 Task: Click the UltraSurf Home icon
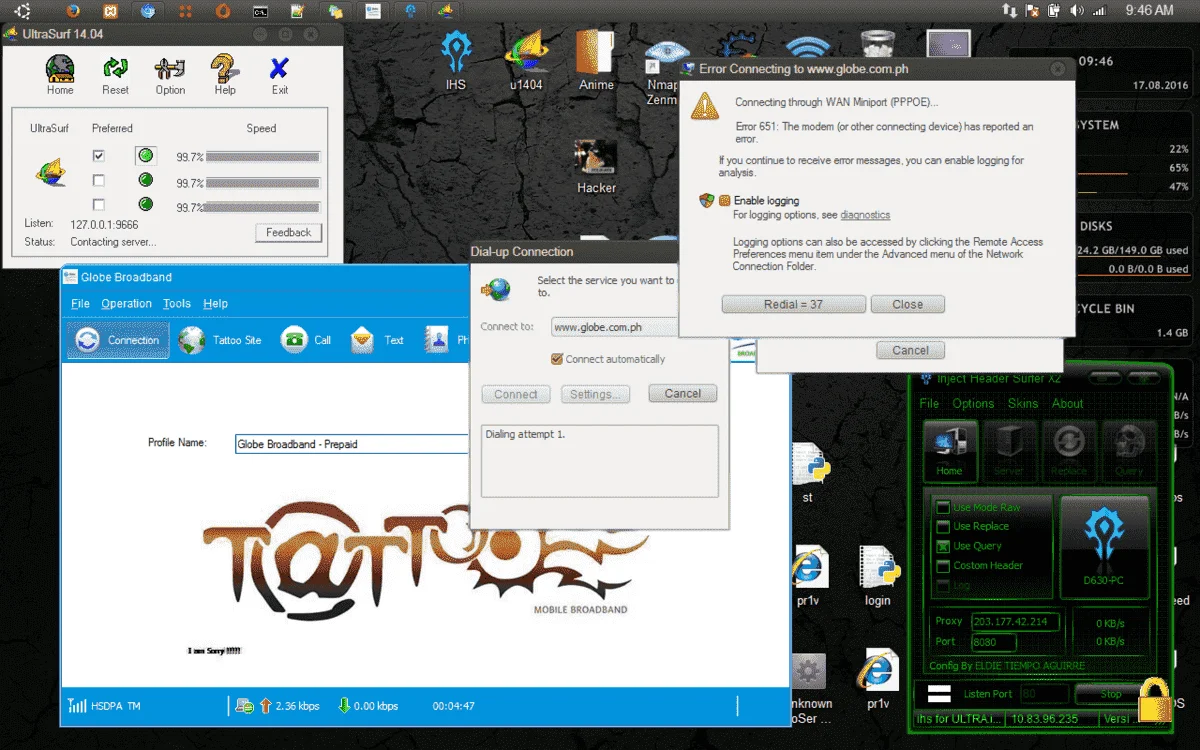click(60, 69)
